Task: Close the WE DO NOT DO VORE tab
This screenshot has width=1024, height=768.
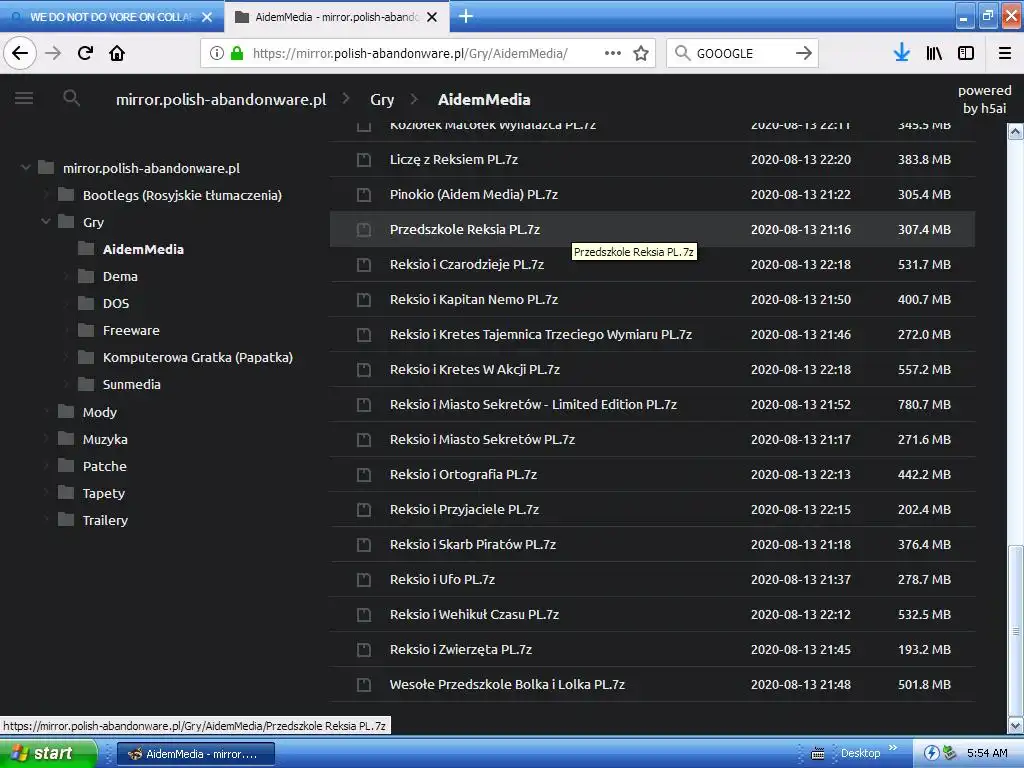Action: (x=207, y=17)
